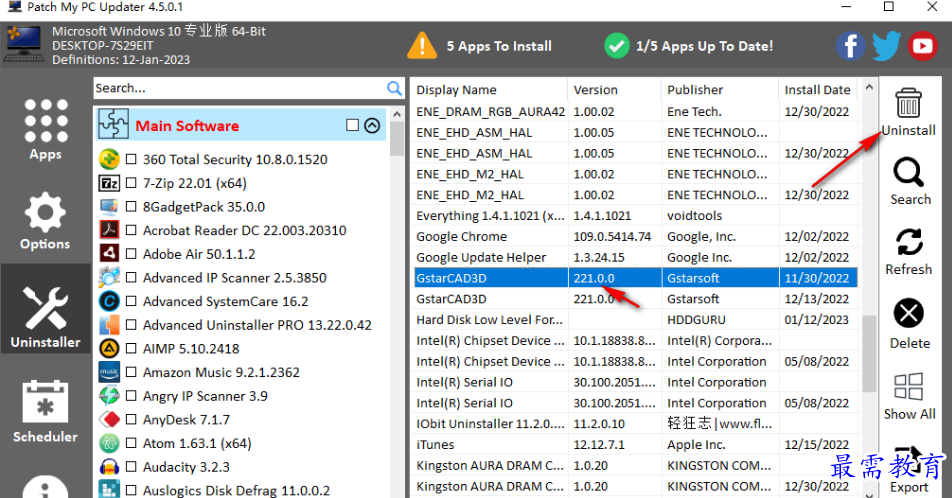The height and width of the screenshot is (498, 952).
Task: Select the Google Chrome row
Action: [x=636, y=236]
